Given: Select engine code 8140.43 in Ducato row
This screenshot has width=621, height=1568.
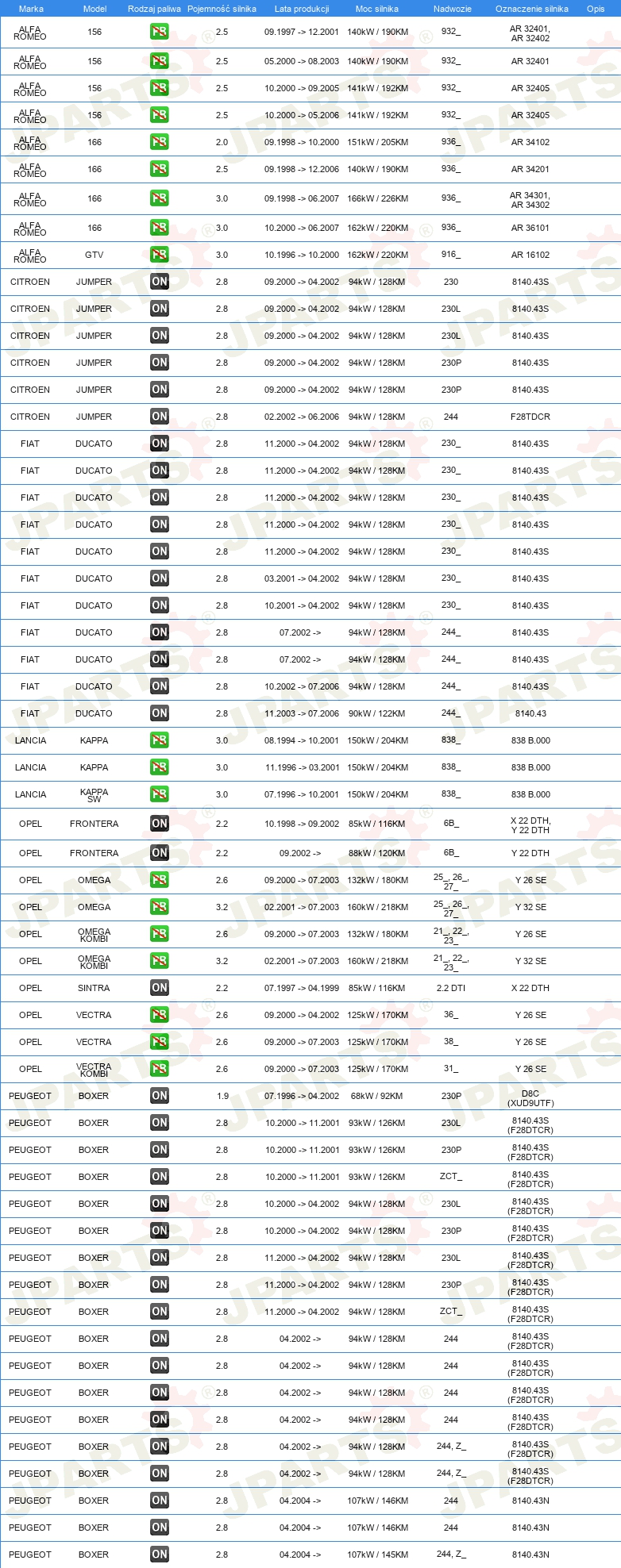Looking at the screenshot, I should tap(530, 713).
